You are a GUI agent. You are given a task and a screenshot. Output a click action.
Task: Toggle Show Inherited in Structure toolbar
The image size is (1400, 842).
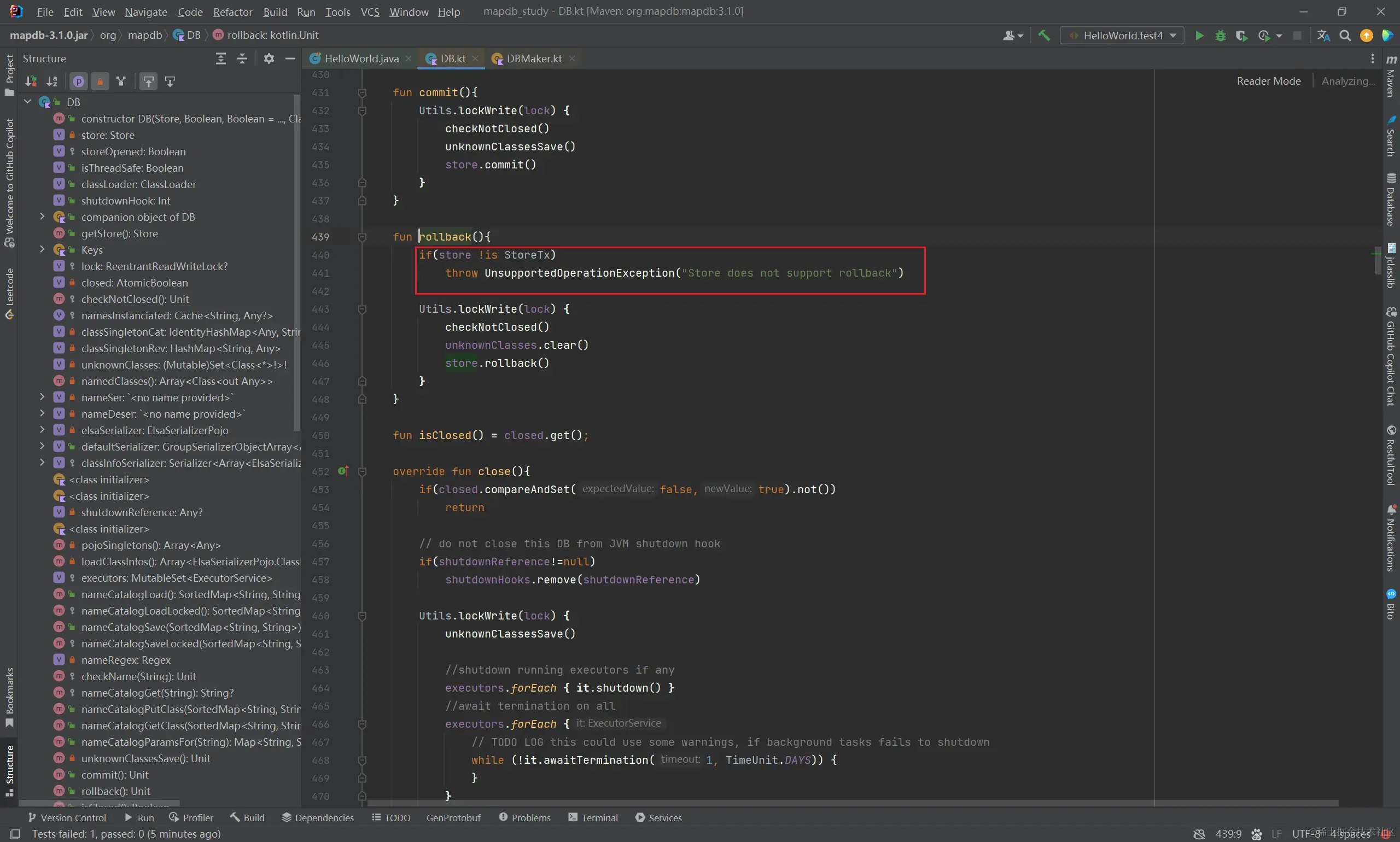click(x=121, y=81)
